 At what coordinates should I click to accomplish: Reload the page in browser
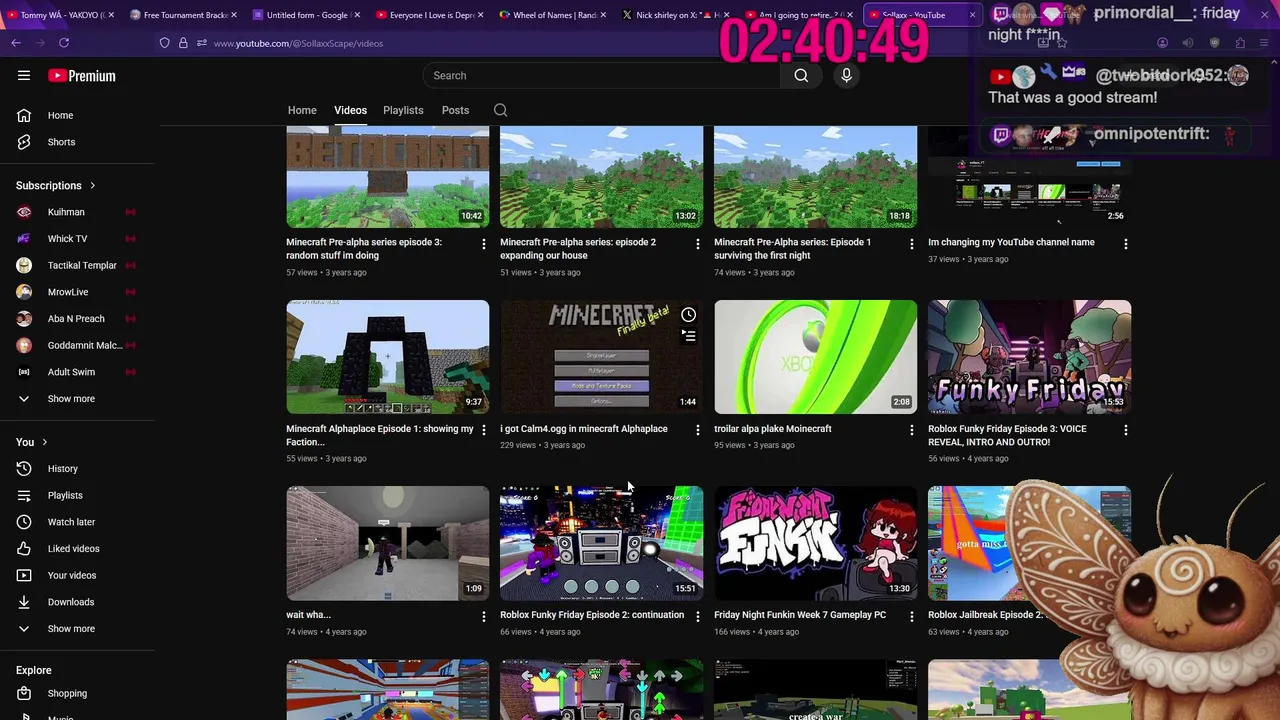click(x=63, y=43)
